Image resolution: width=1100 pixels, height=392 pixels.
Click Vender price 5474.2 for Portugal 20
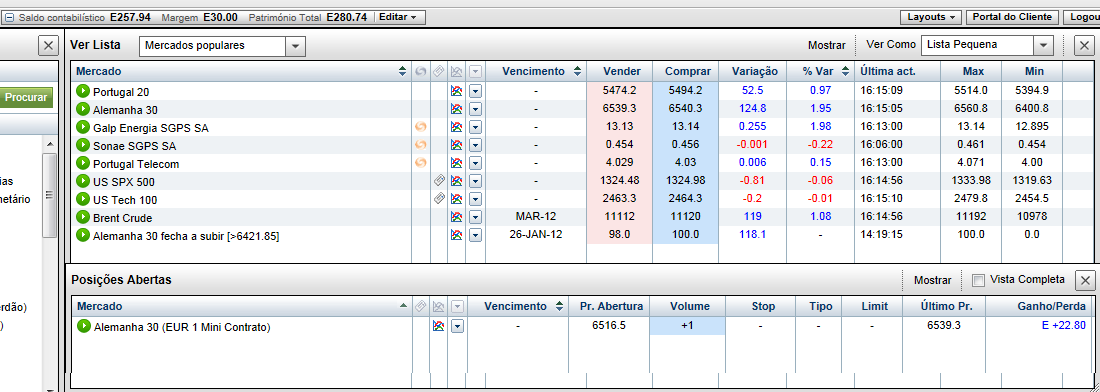(619, 91)
